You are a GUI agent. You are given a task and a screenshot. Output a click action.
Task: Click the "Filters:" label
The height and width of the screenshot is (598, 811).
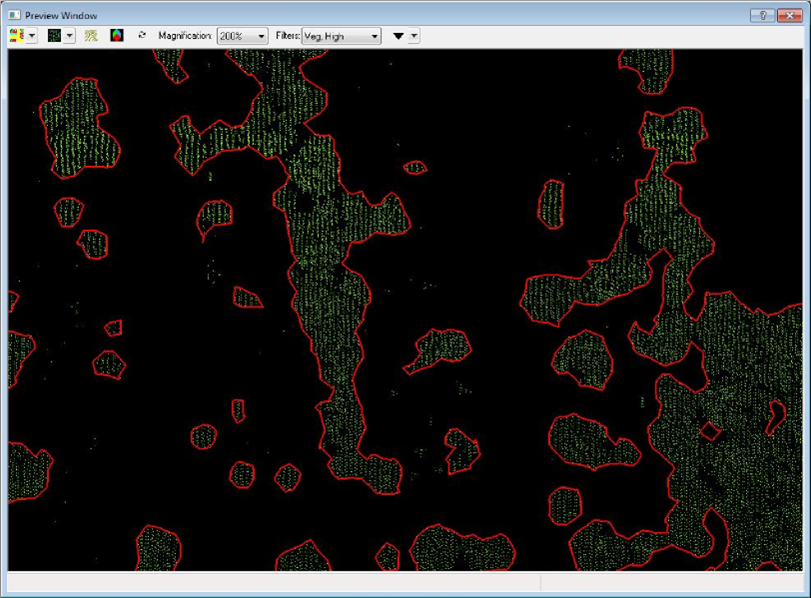click(288, 36)
